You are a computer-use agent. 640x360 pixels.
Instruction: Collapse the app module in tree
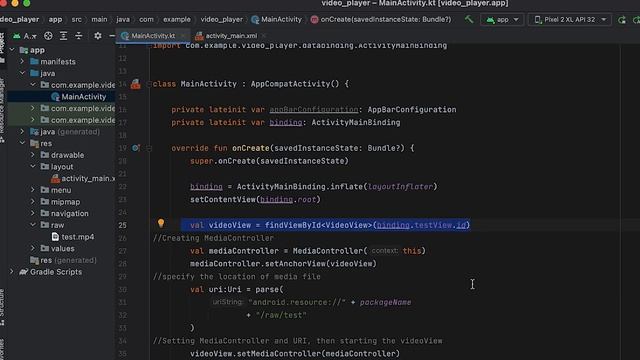pyautogui.click(x=12, y=50)
